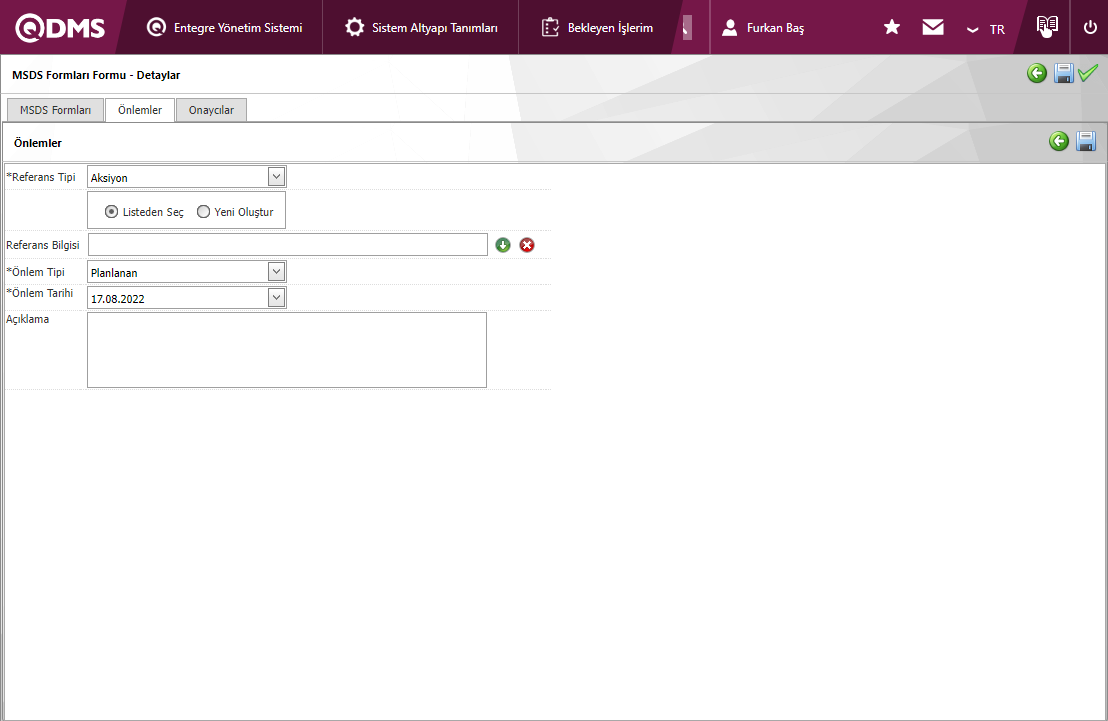Image resolution: width=1108 pixels, height=721 pixels.
Task: Switch to MSDS Formları tab
Action: point(55,110)
